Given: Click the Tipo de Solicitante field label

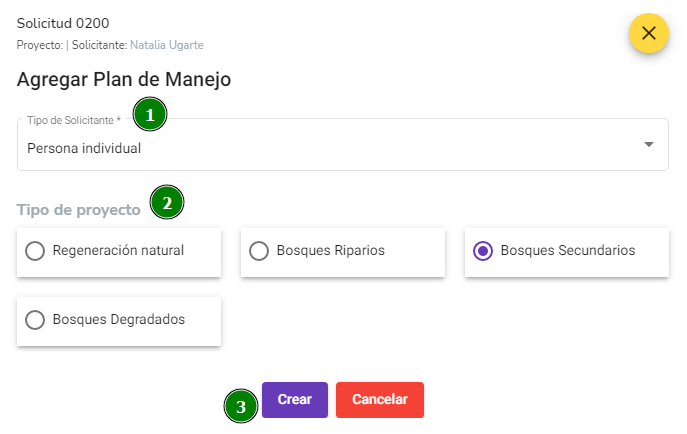Looking at the screenshot, I should pos(74,120).
